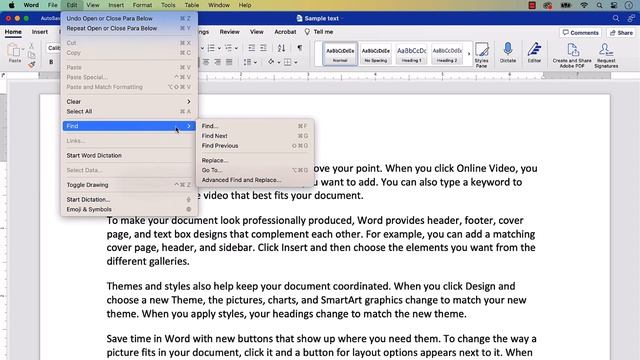Open the Comments button

(x=580, y=33)
